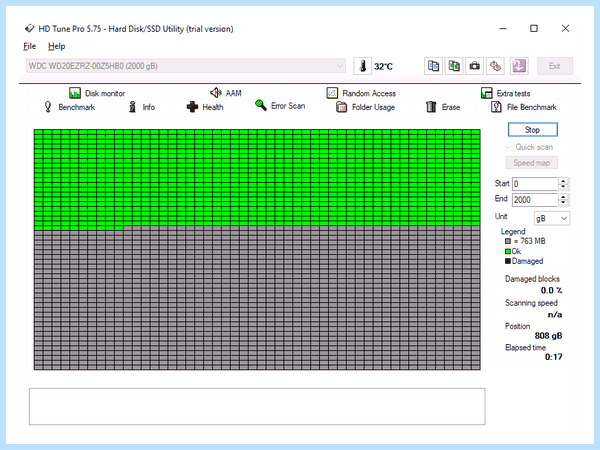Click the green Ok legend swatch
This screenshot has height=450, width=600.
coord(508,251)
